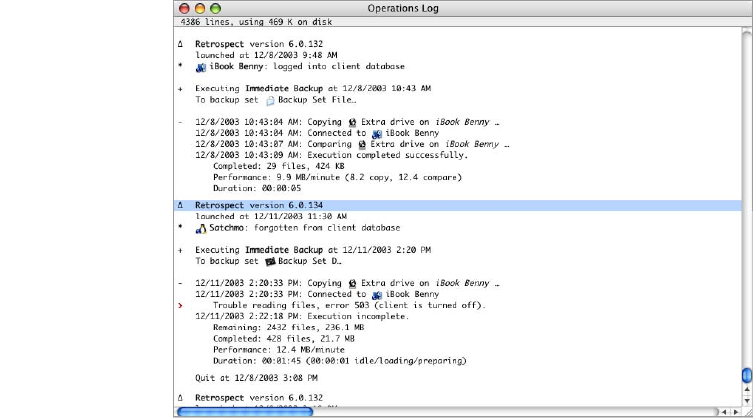Viewport: 753px width, 418px height.
Task: Click 'To backup set Backup Set D' text
Action: point(268,261)
